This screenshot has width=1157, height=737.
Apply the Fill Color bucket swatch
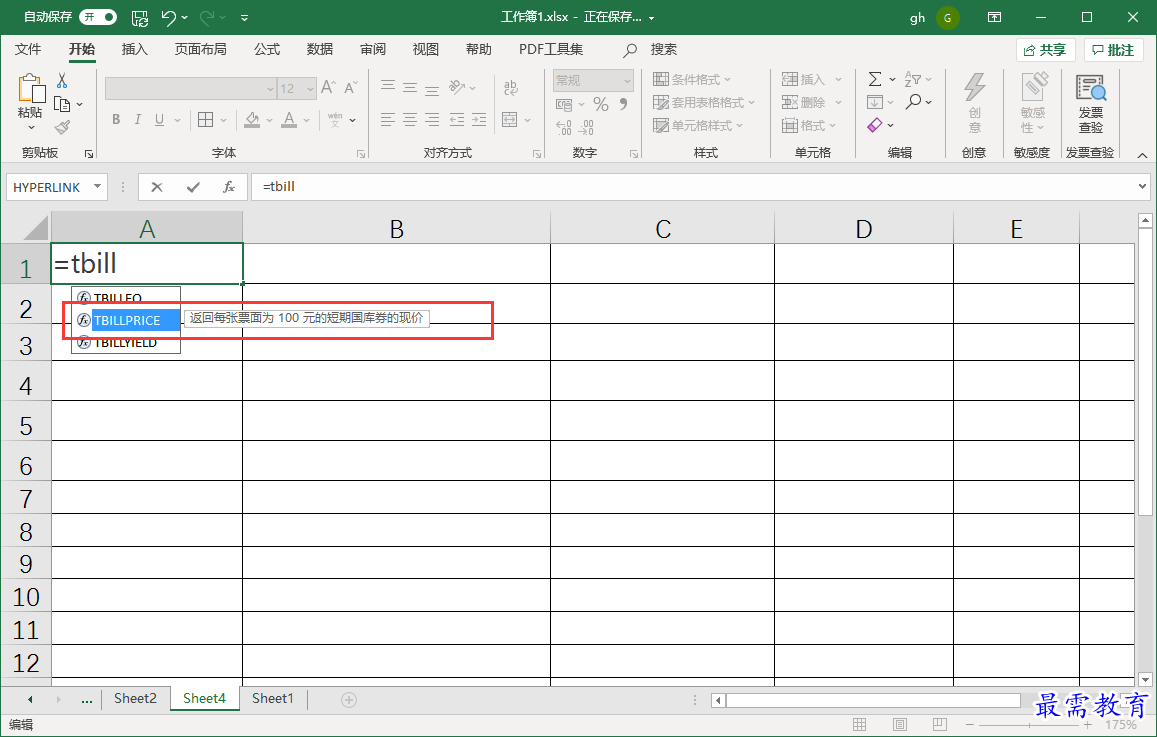click(252, 120)
